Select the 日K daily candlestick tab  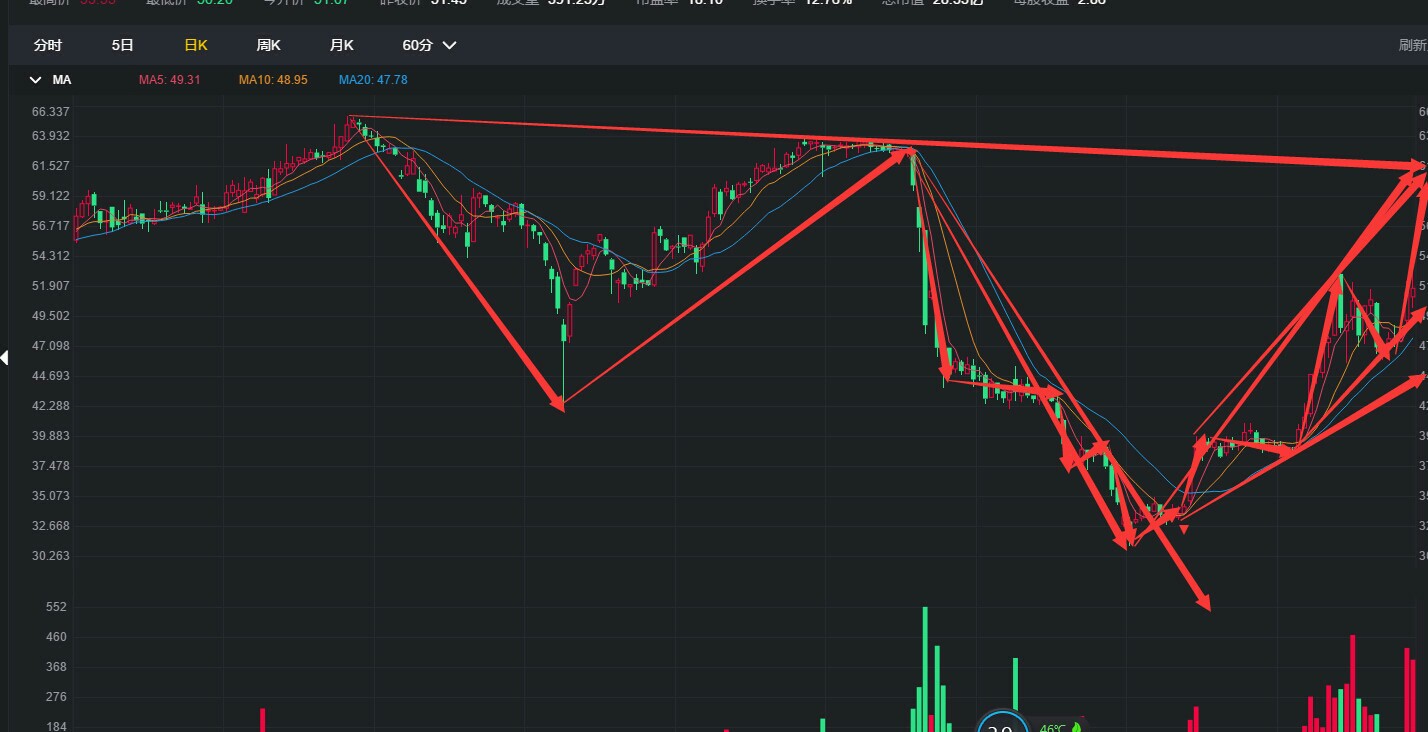[x=196, y=46]
